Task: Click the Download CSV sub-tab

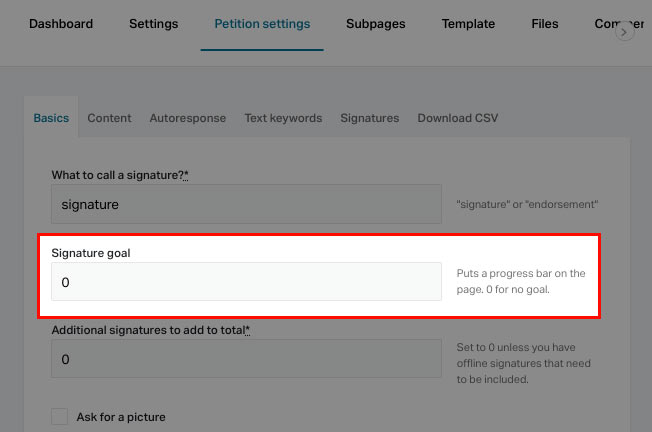Action: 458,118
